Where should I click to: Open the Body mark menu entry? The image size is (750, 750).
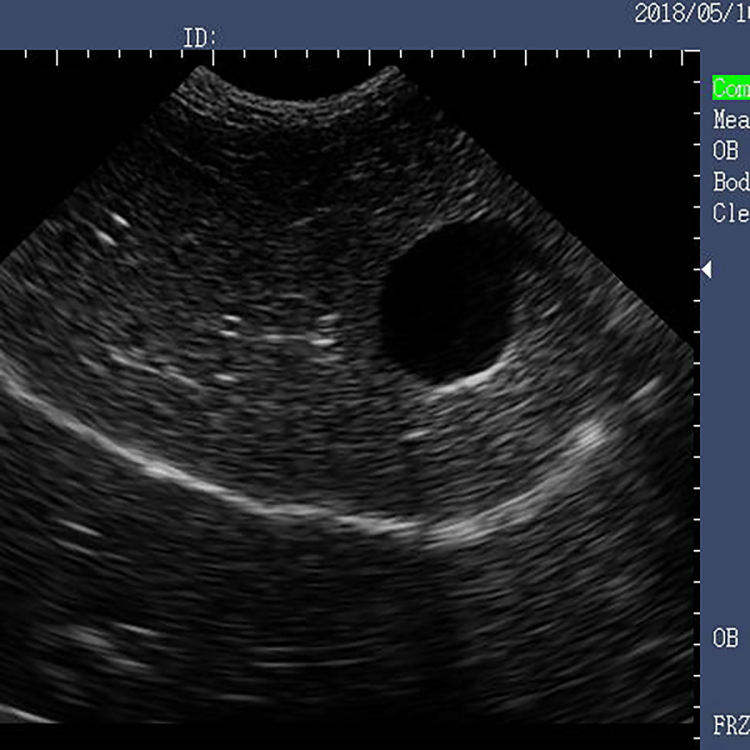pos(731,182)
